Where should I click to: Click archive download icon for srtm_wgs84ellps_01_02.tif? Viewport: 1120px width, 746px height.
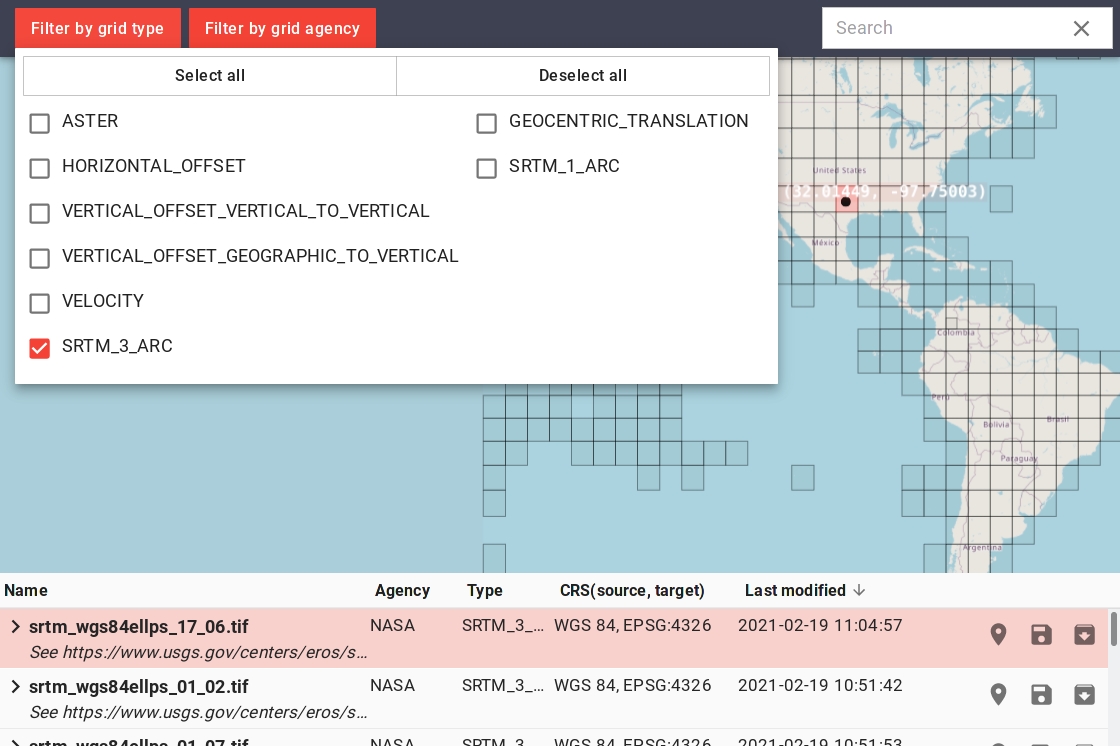click(1084, 695)
